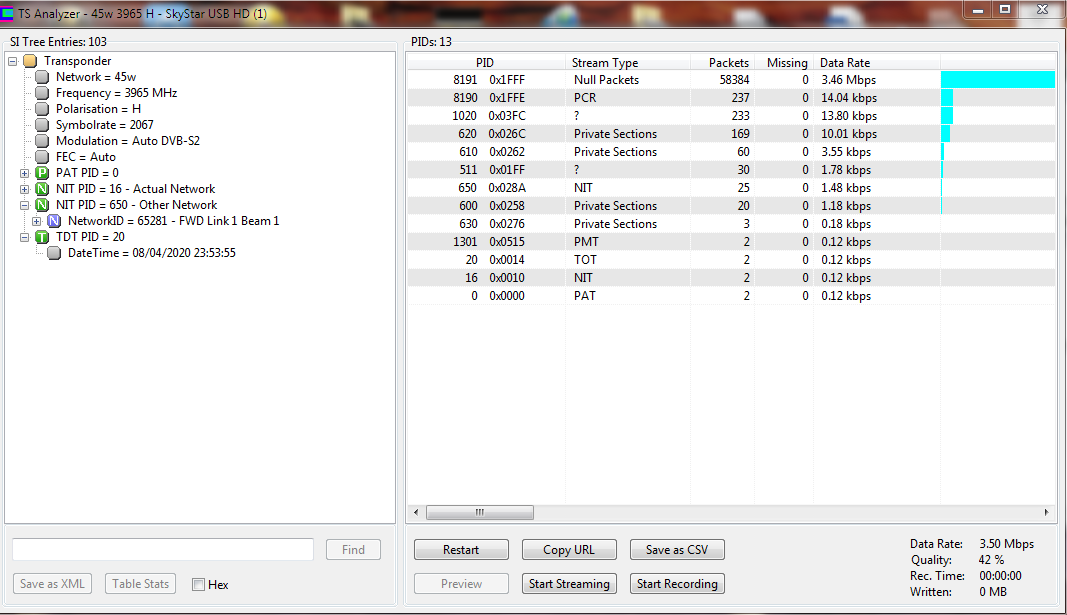Click the SI tree search text field

pos(163,550)
